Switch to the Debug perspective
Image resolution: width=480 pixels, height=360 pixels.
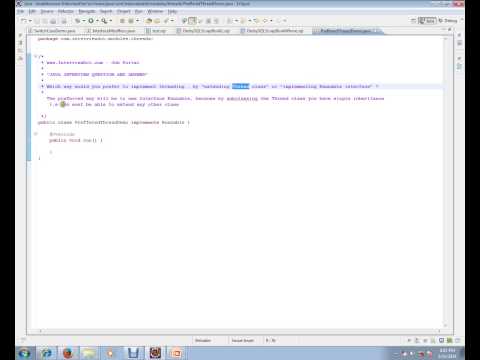[448, 21]
